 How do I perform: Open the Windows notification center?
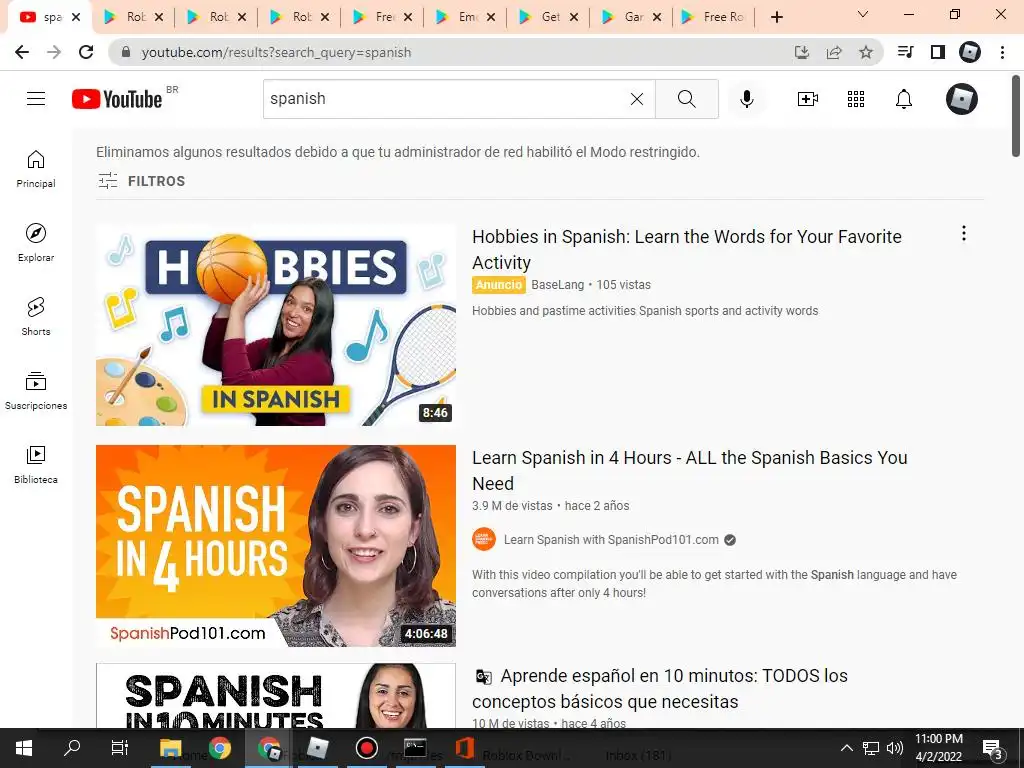pyautogui.click(x=993, y=748)
